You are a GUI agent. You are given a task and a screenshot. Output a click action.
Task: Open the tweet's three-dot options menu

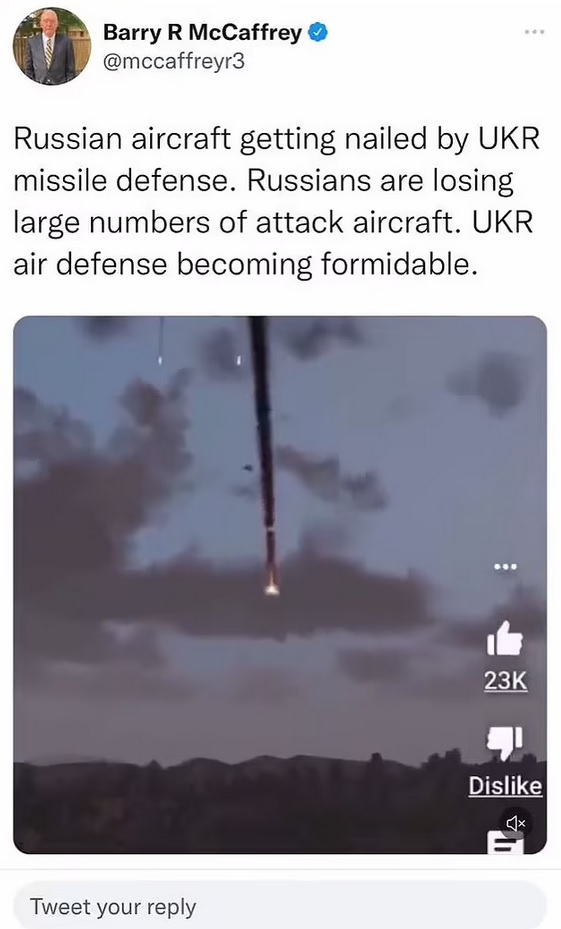pyautogui.click(x=534, y=31)
